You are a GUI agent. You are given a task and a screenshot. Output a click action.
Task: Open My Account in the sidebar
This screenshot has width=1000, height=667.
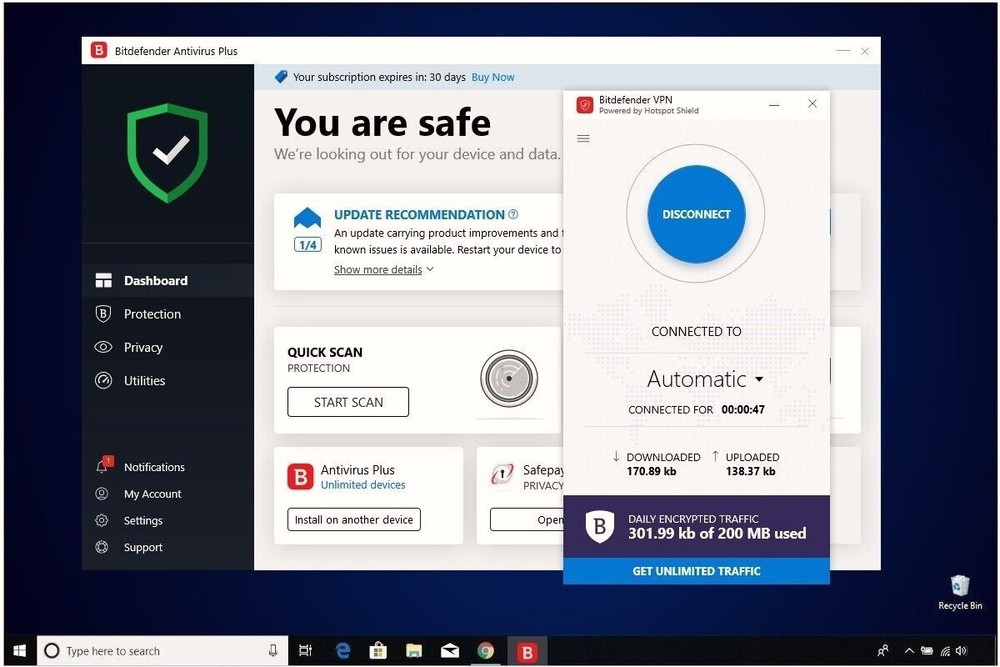pos(152,493)
